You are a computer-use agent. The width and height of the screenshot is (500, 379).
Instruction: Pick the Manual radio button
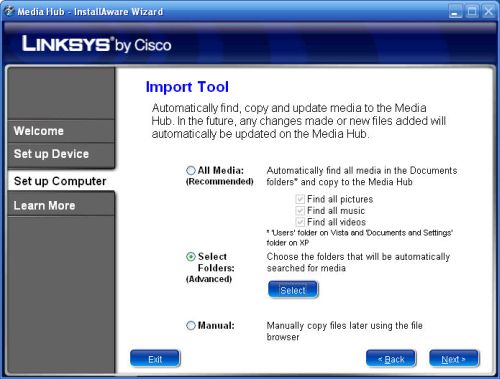(191, 325)
